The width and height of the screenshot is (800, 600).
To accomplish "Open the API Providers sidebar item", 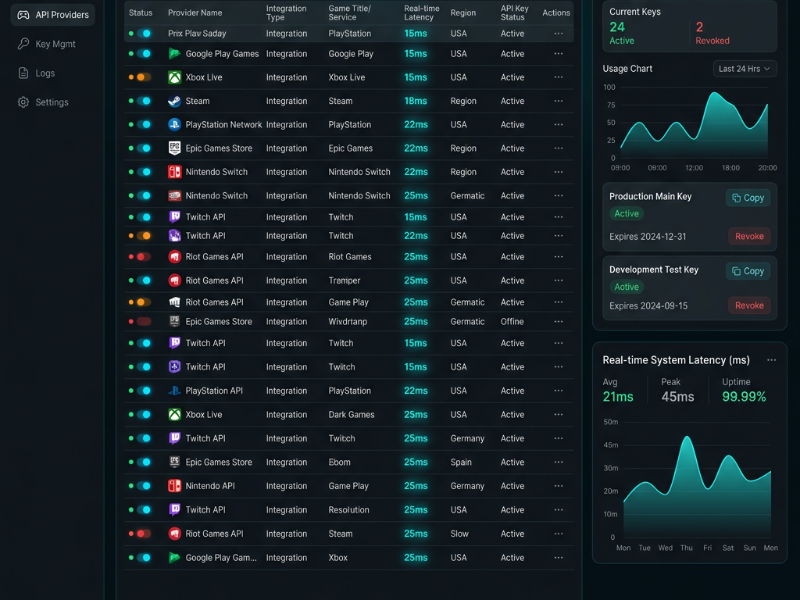I will [53, 15].
